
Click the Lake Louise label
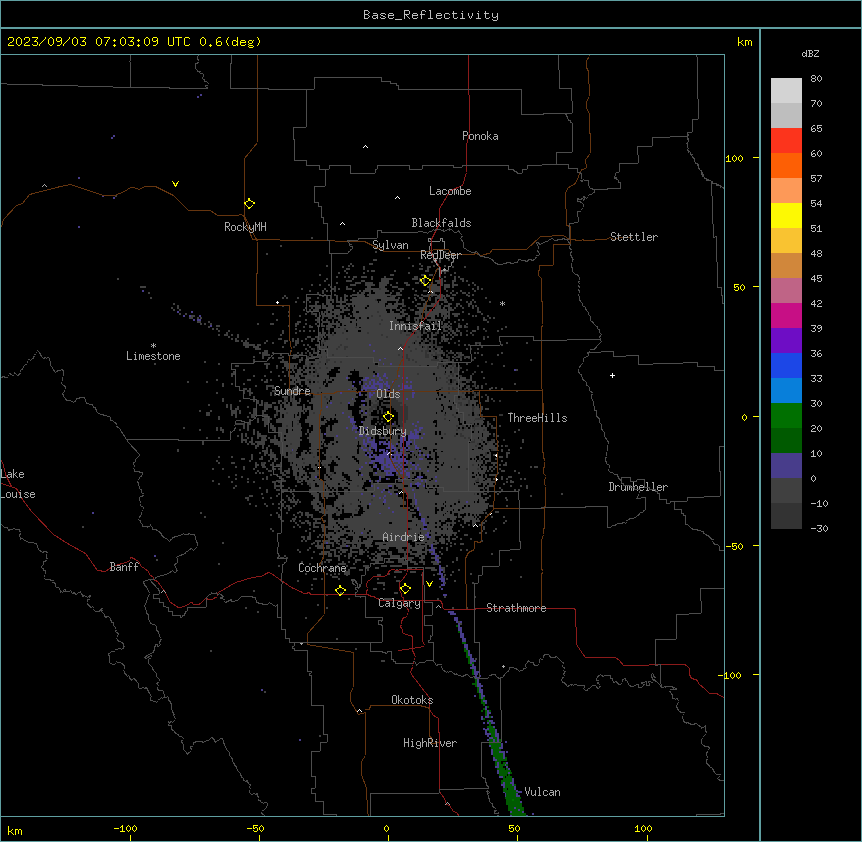click(18, 484)
